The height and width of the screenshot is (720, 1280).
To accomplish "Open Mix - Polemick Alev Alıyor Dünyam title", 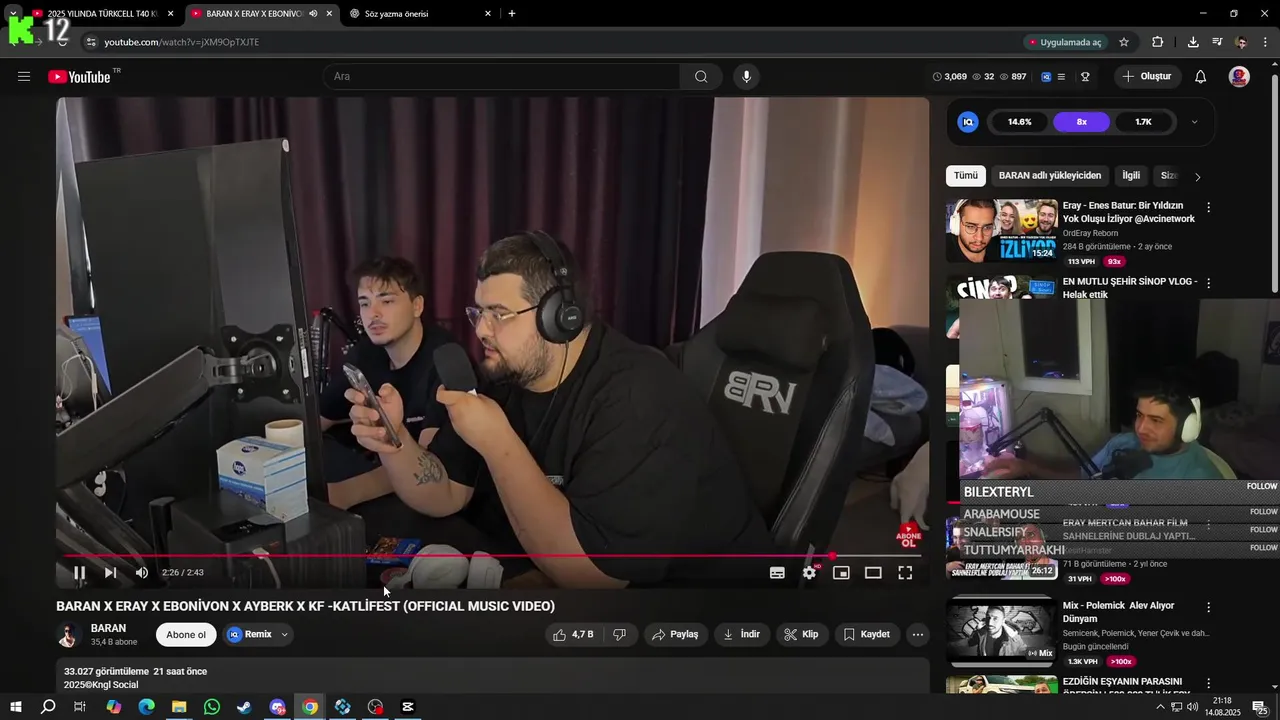I will [1118, 612].
